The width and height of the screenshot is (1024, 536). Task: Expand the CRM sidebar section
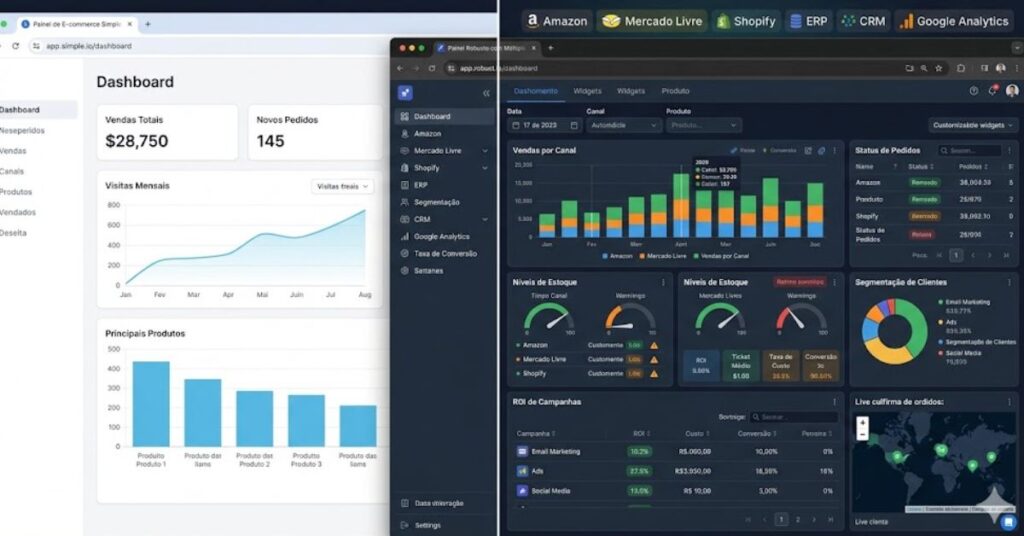tap(485, 219)
